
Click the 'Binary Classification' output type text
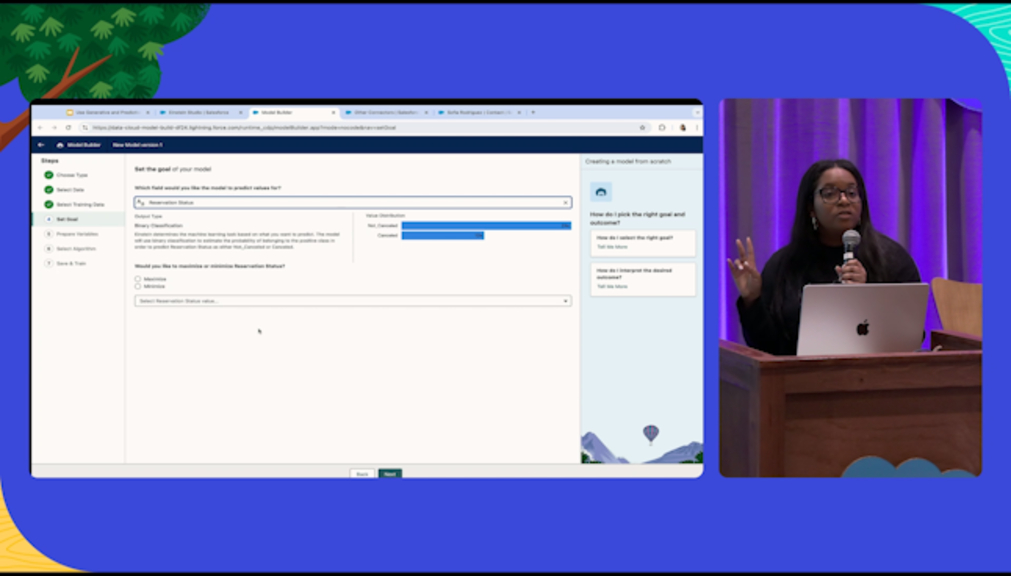point(159,226)
